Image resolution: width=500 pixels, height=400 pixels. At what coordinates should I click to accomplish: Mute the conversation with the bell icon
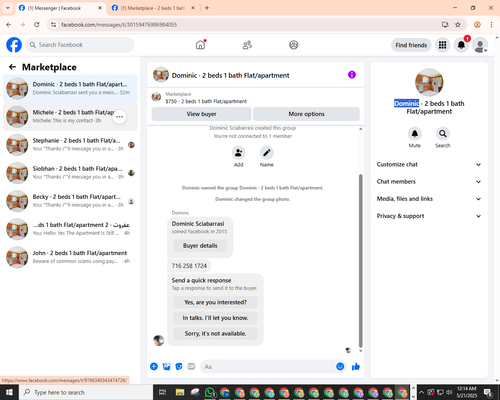tap(415, 134)
